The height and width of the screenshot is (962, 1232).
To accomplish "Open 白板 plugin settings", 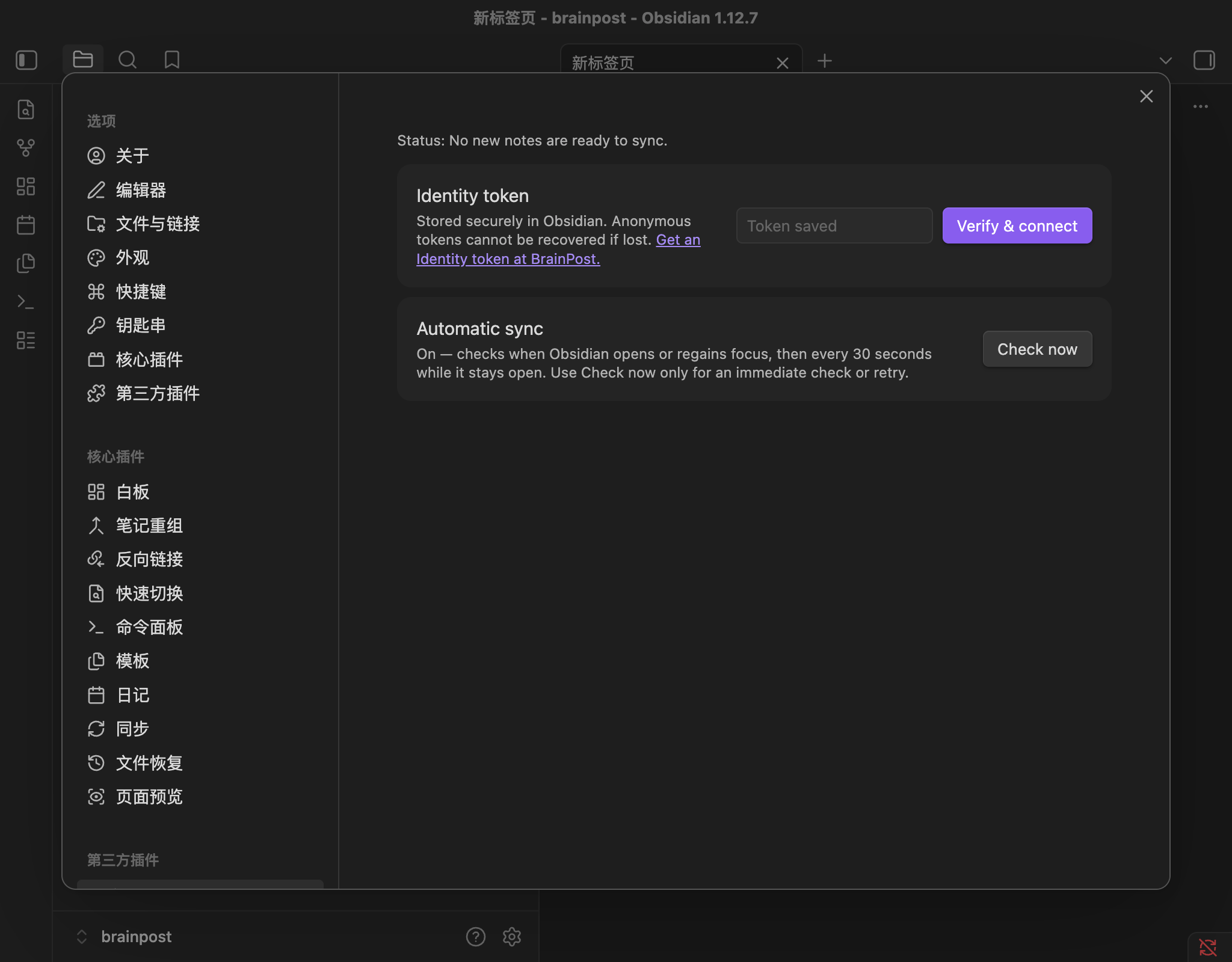I will tap(200, 492).
